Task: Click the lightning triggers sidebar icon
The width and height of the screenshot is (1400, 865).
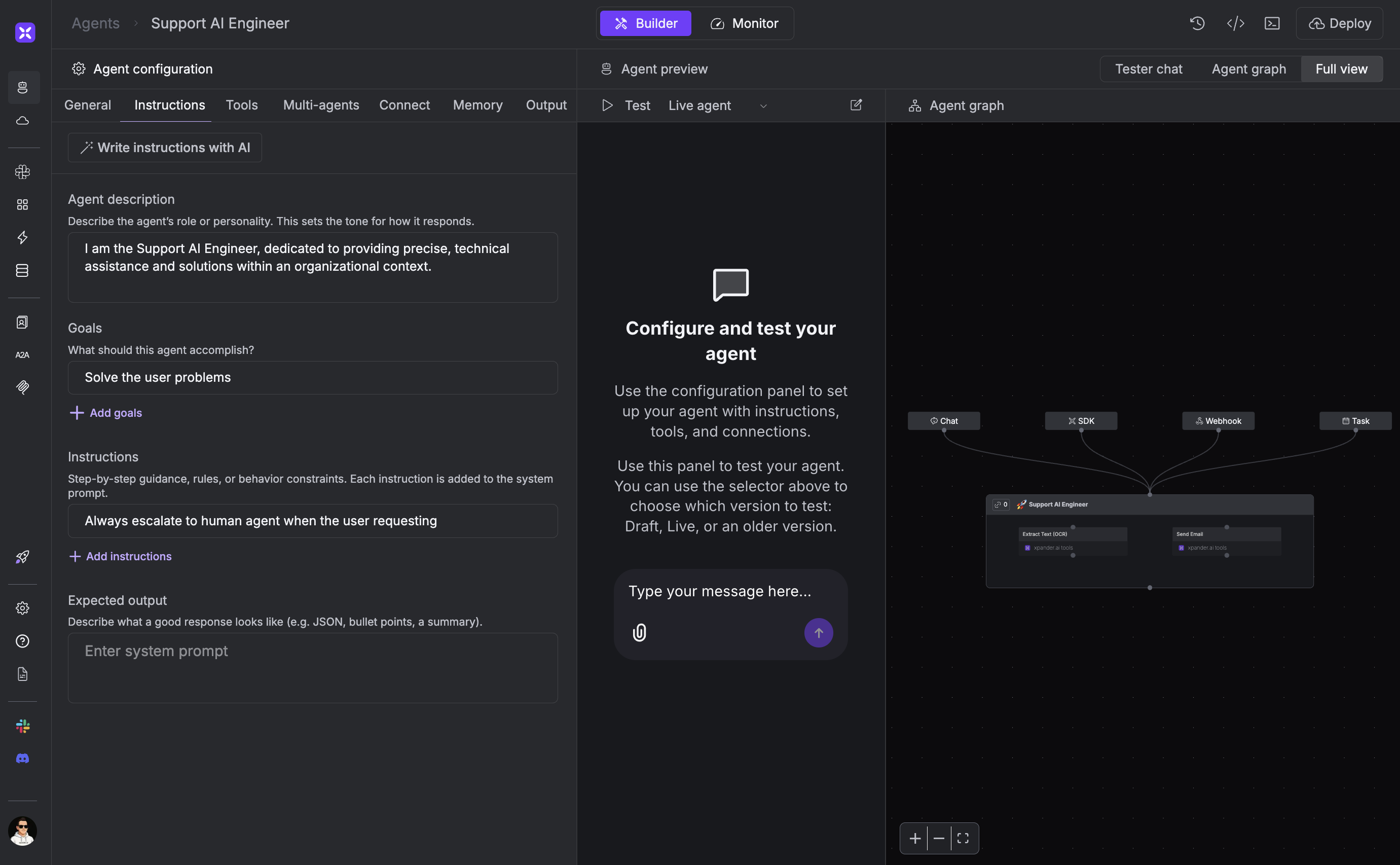Action: click(23, 237)
